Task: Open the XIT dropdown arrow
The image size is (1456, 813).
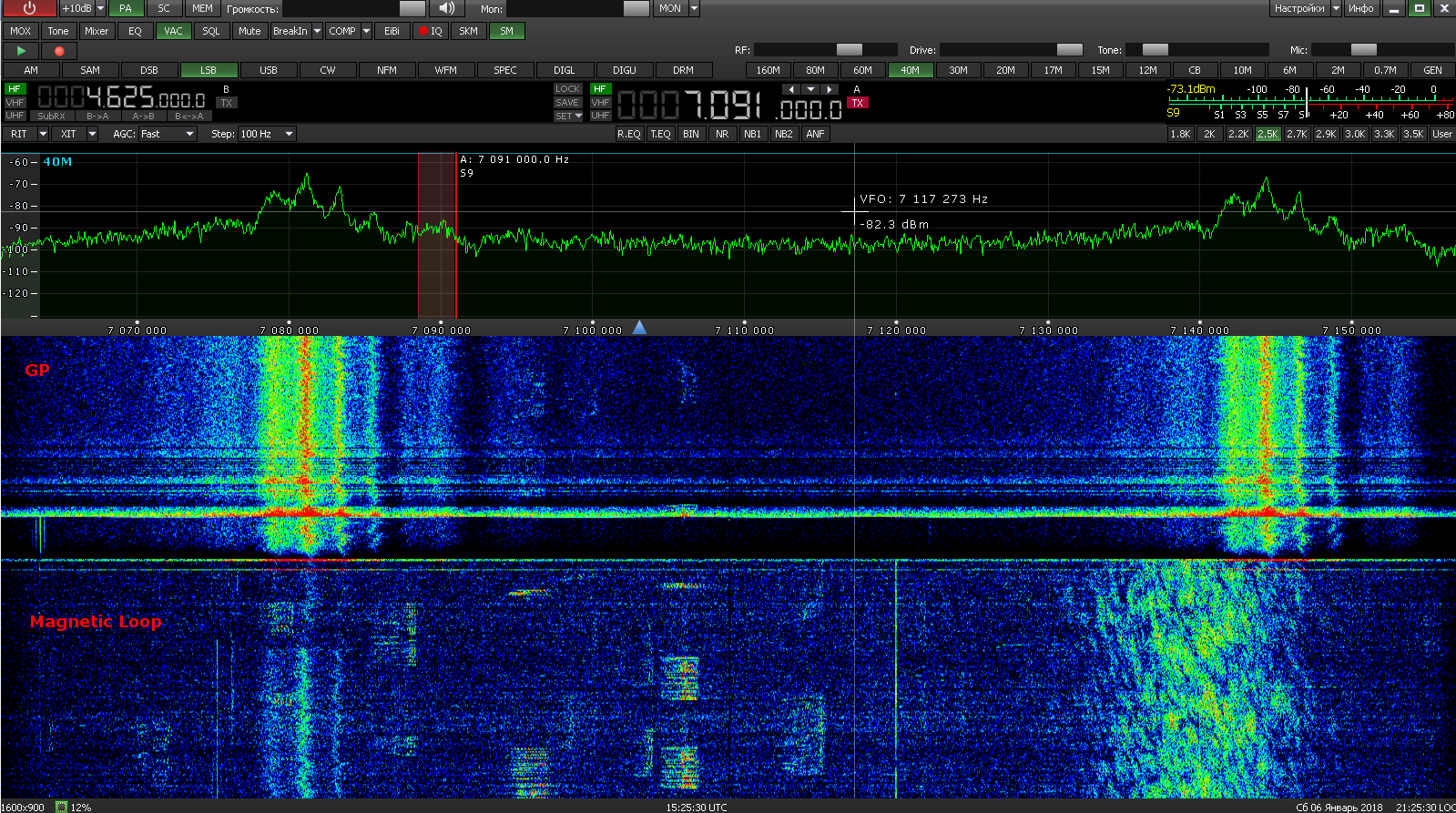Action: coord(92,134)
